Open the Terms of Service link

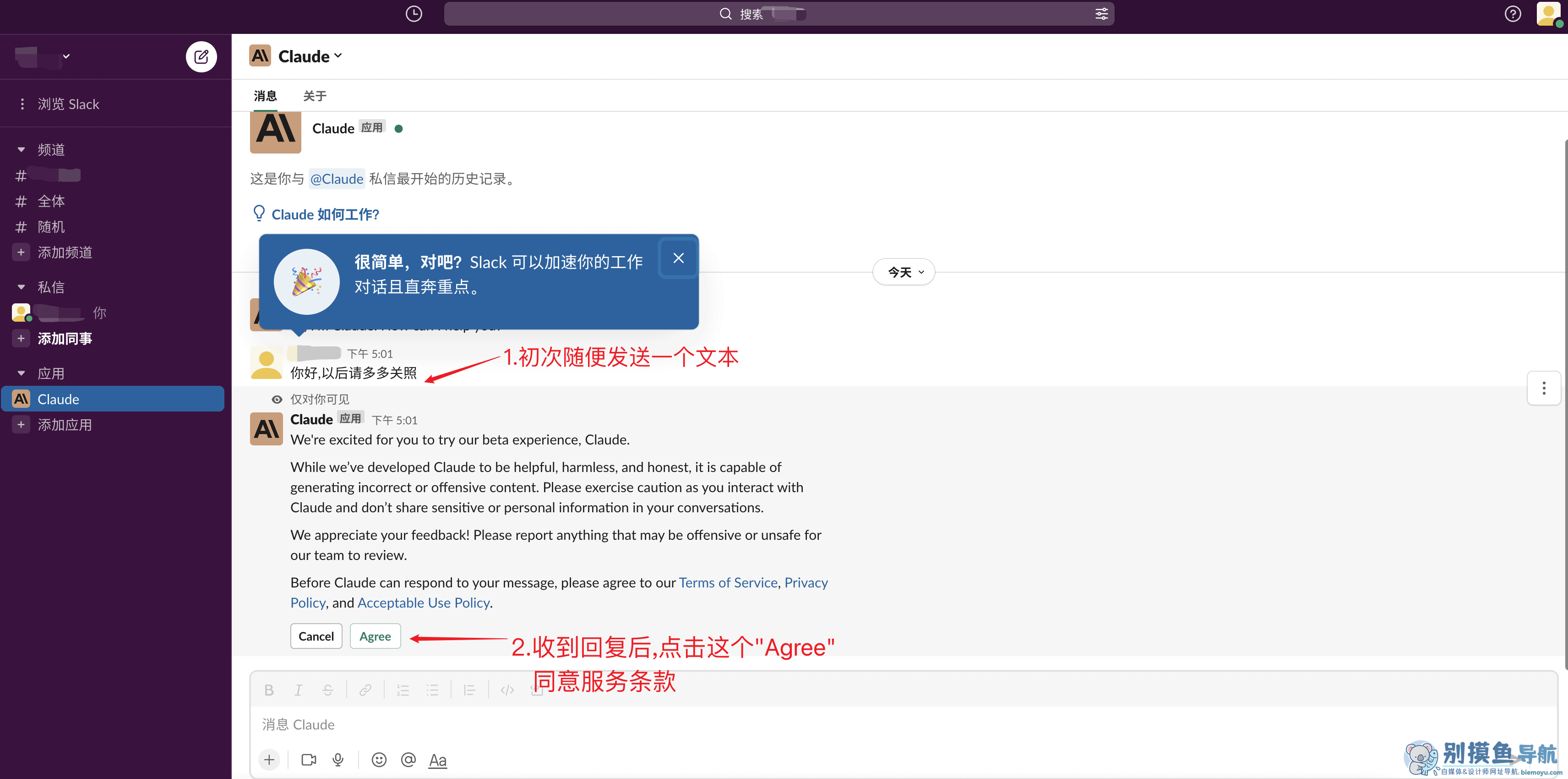[x=728, y=582]
